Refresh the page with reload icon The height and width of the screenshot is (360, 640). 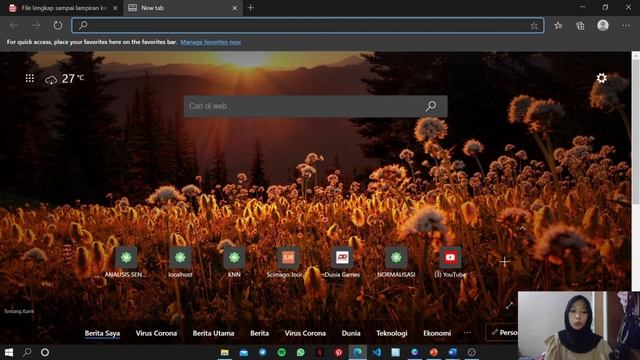pos(58,25)
